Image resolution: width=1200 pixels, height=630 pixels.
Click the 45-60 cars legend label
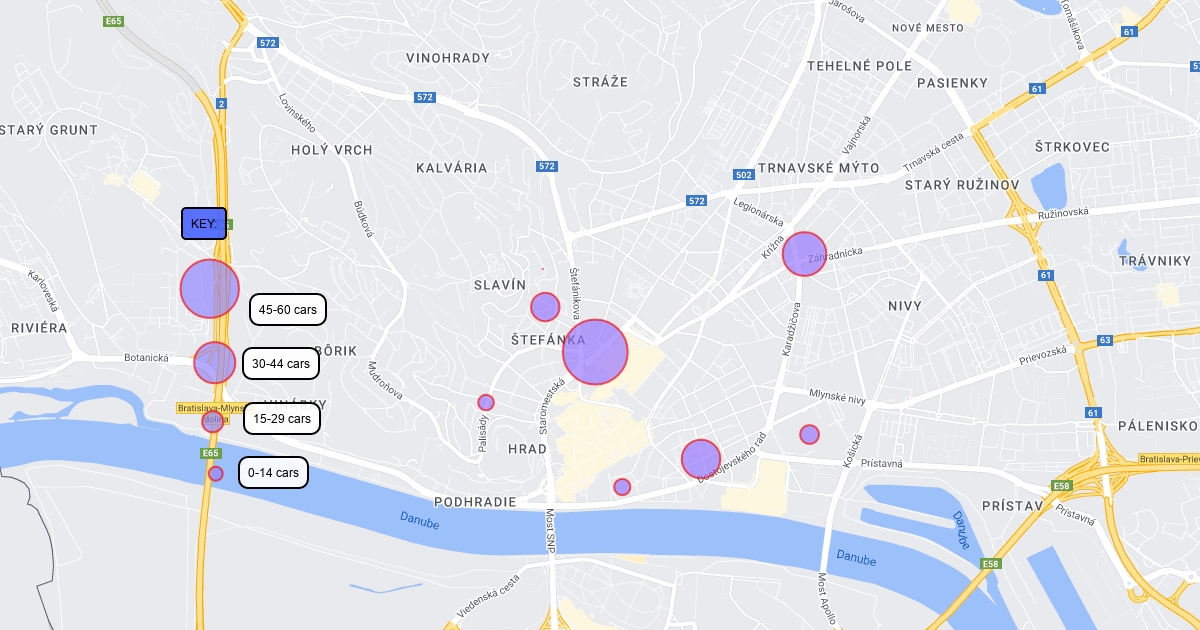(x=288, y=310)
